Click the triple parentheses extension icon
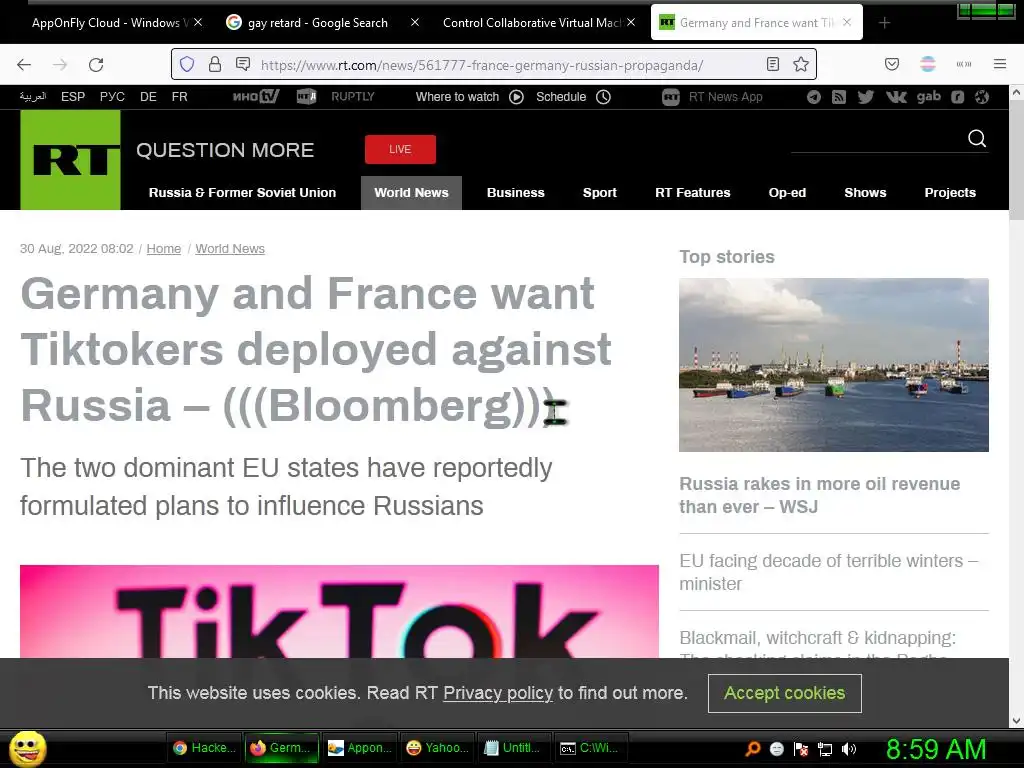Image resolution: width=1024 pixels, height=768 pixels. click(964, 64)
